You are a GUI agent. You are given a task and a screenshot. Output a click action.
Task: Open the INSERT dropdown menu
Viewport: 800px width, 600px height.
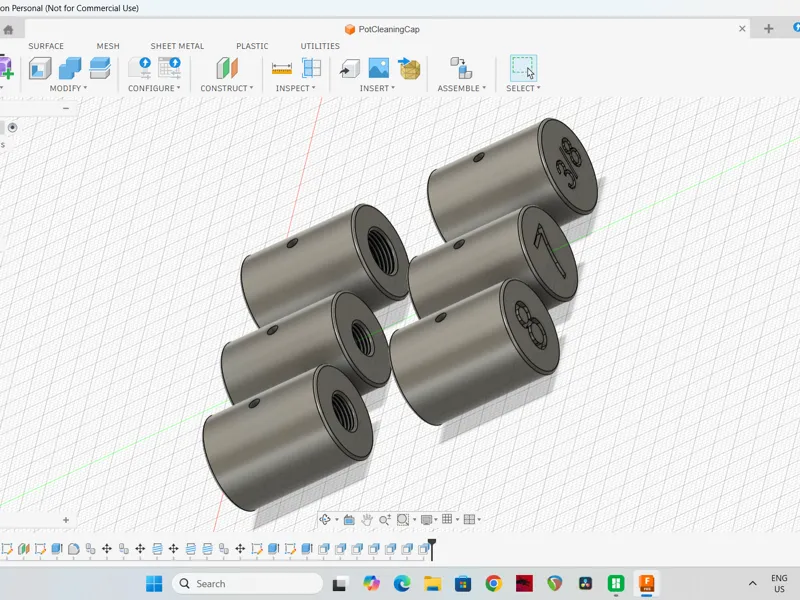(x=377, y=88)
